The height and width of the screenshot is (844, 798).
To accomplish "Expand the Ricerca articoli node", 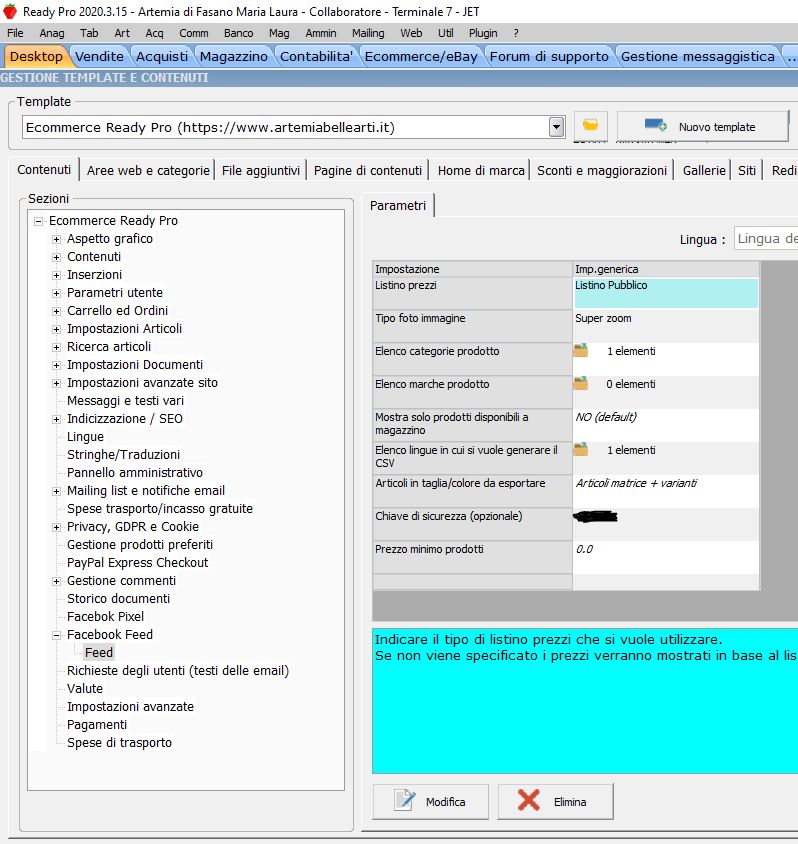I will [57, 347].
